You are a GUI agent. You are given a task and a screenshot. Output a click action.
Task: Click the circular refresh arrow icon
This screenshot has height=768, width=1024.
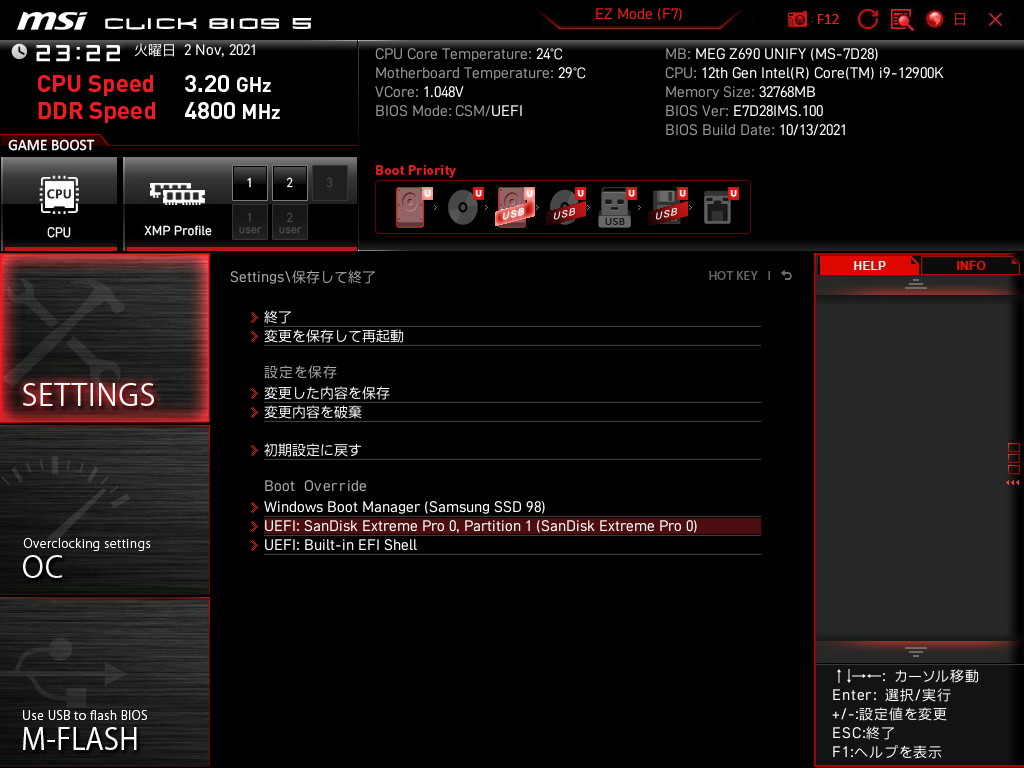[x=868, y=19]
